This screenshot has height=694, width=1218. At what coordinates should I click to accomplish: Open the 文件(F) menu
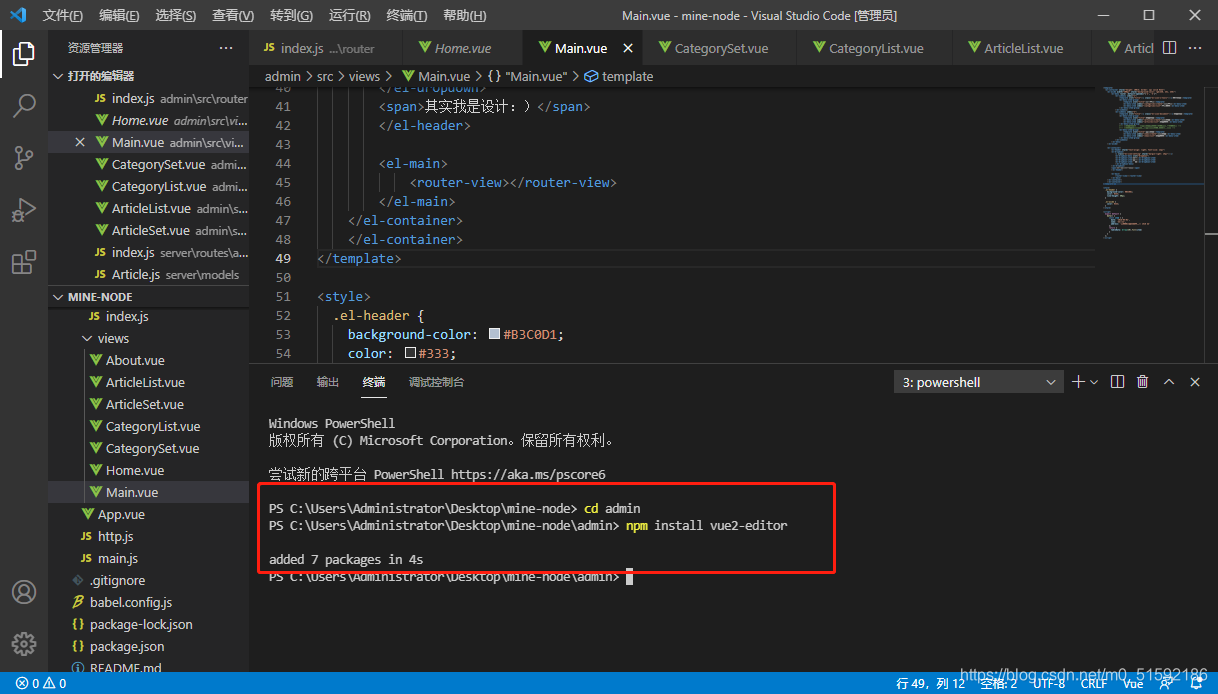click(63, 16)
